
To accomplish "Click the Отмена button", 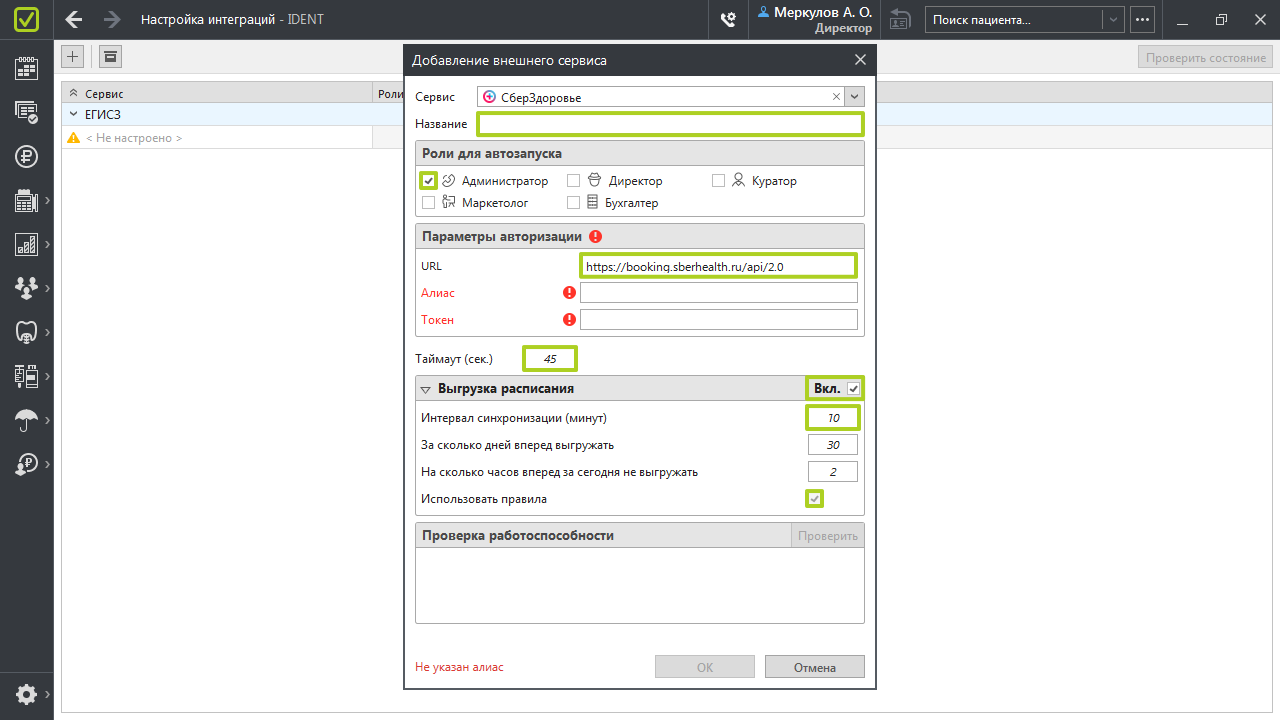I will click(x=814, y=667).
